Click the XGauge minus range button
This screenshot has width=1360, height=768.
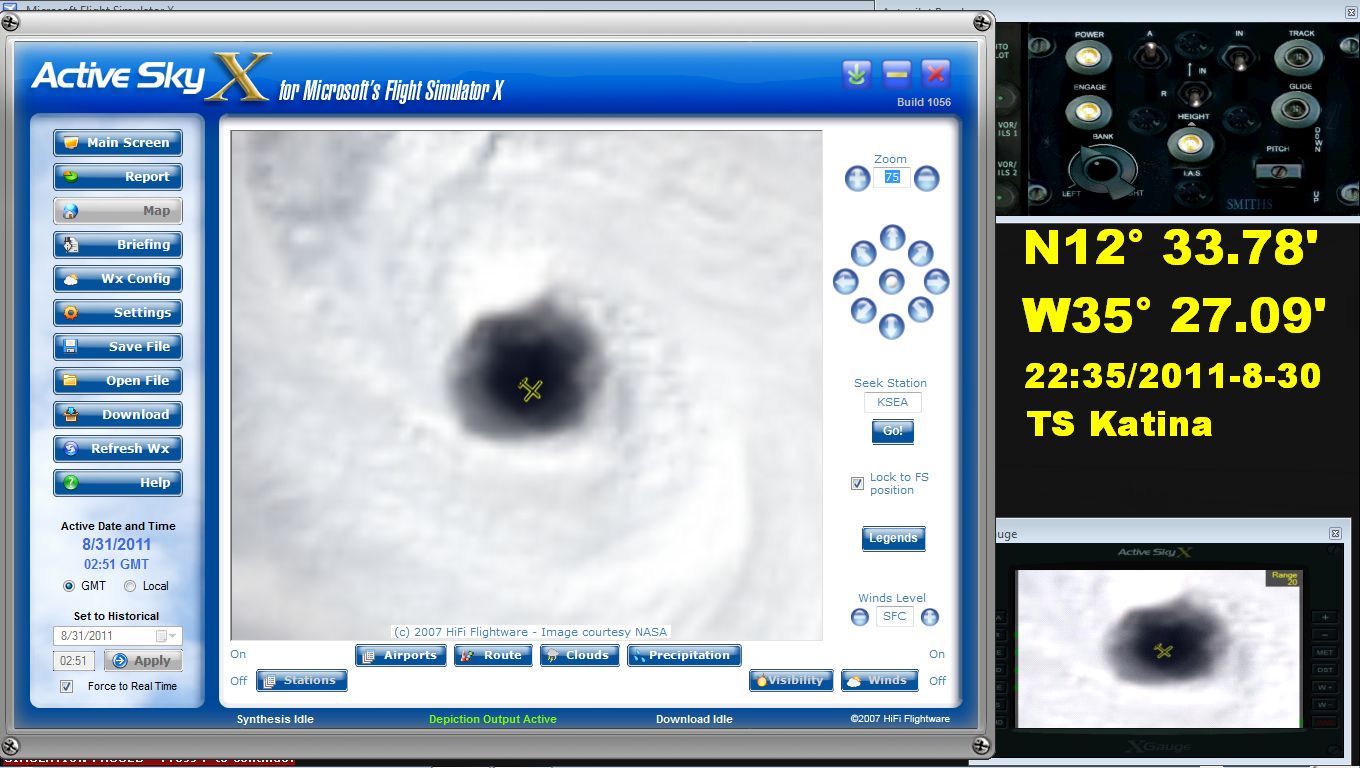(1324, 635)
